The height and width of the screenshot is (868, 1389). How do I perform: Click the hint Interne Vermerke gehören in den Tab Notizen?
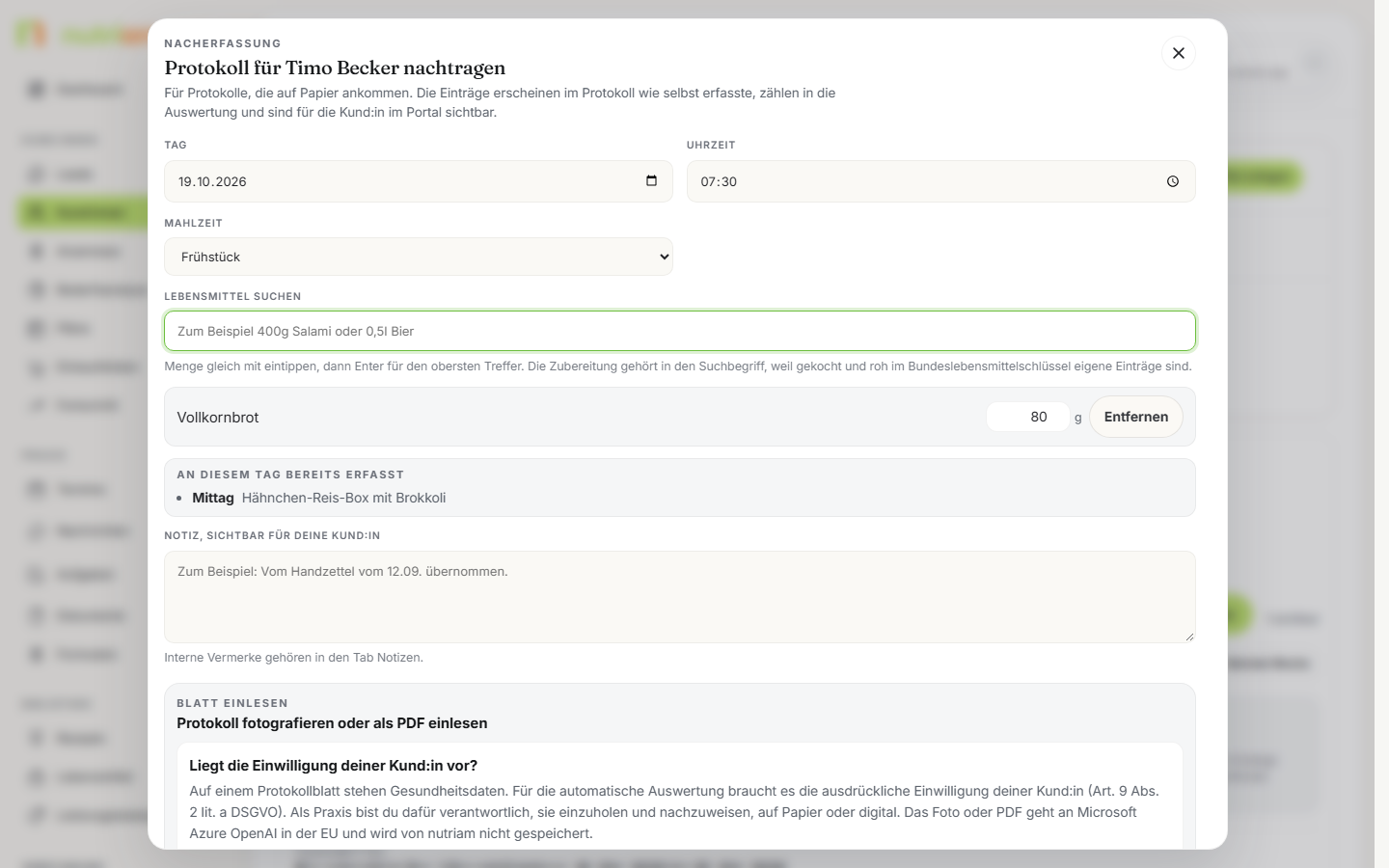[293, 658]
